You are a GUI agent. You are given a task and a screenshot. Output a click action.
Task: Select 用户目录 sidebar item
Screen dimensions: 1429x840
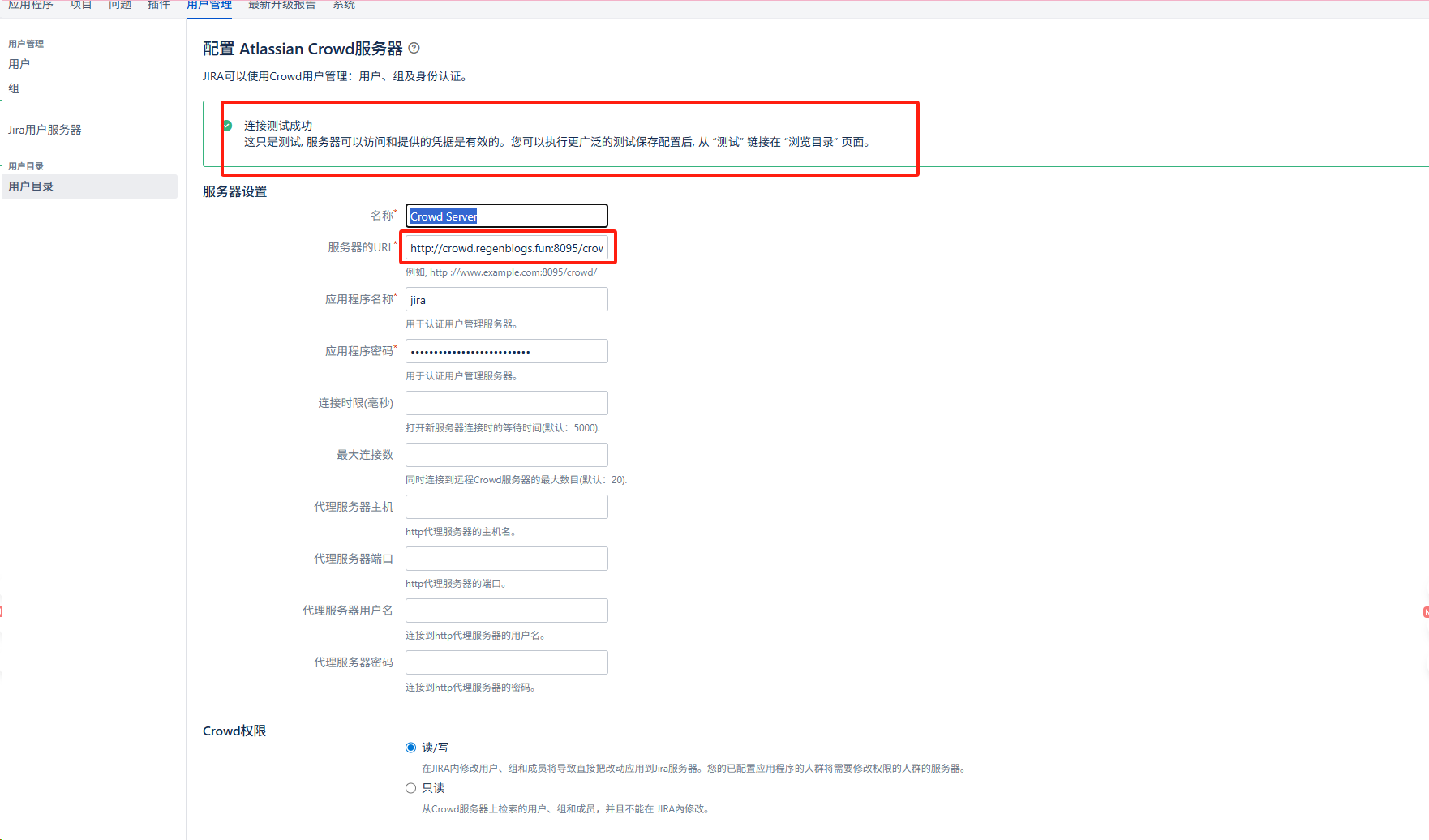tap(90, 186)
